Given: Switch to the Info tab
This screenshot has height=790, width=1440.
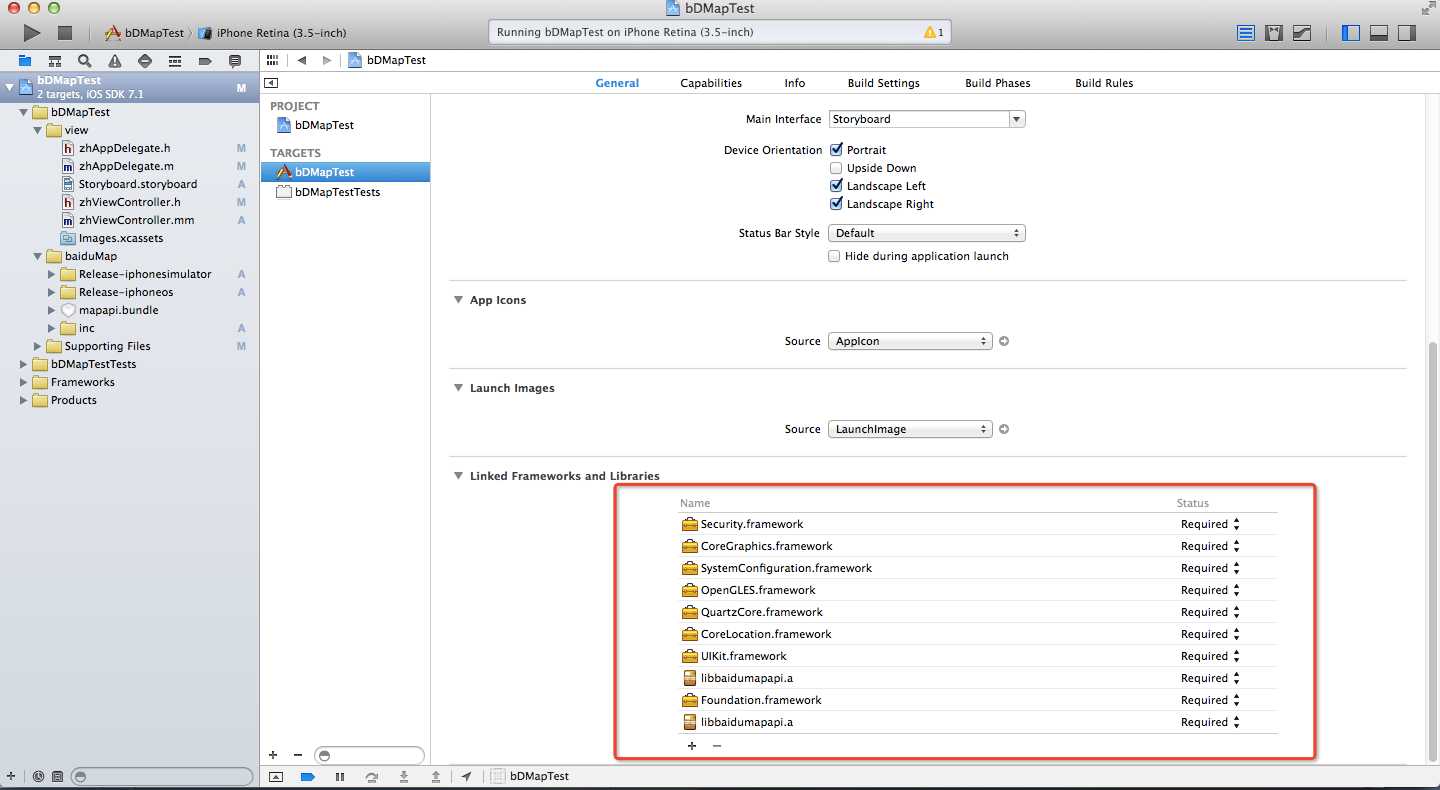Looking at the screenshot, I should point(795,83).
